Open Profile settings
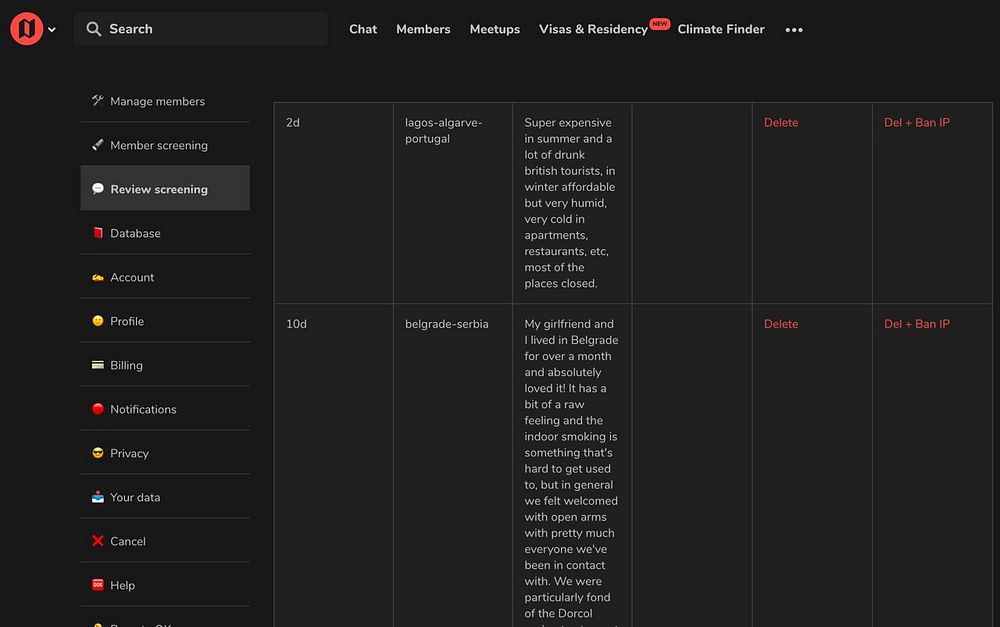The height and width of the screenshot is (627, 1000). pyautogui.click(x=165, y=321)
